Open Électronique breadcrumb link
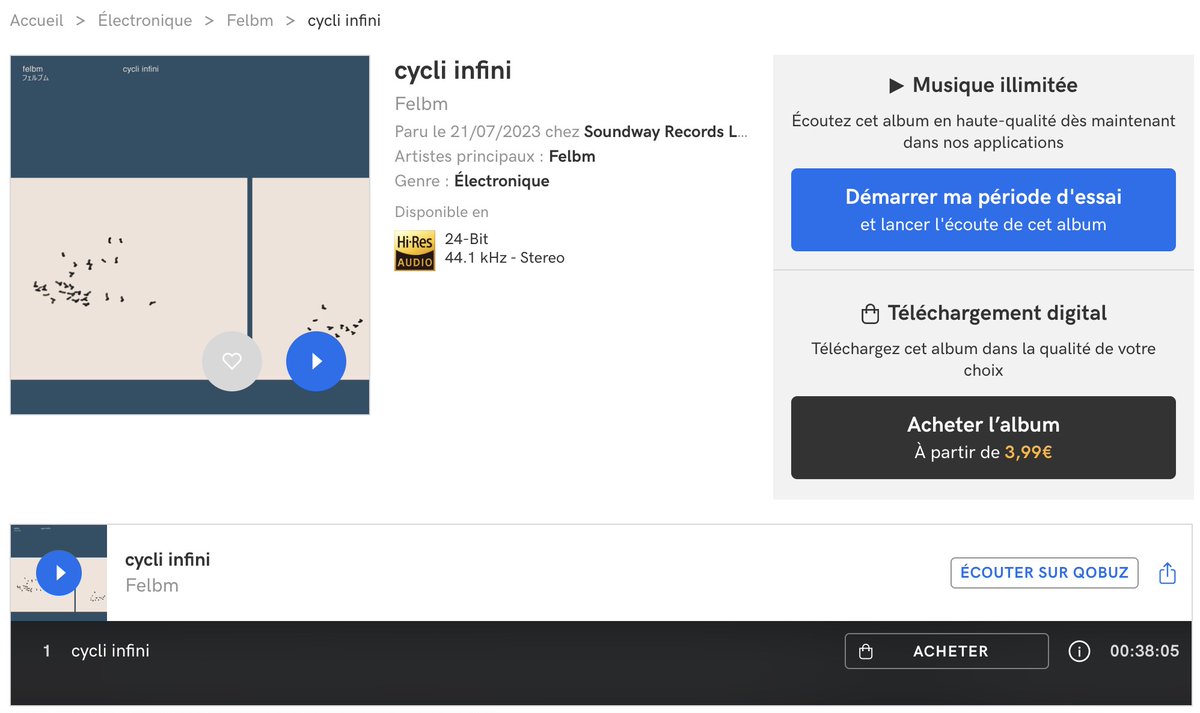This screenshot has height=713, width=1200. click(145, 20)
